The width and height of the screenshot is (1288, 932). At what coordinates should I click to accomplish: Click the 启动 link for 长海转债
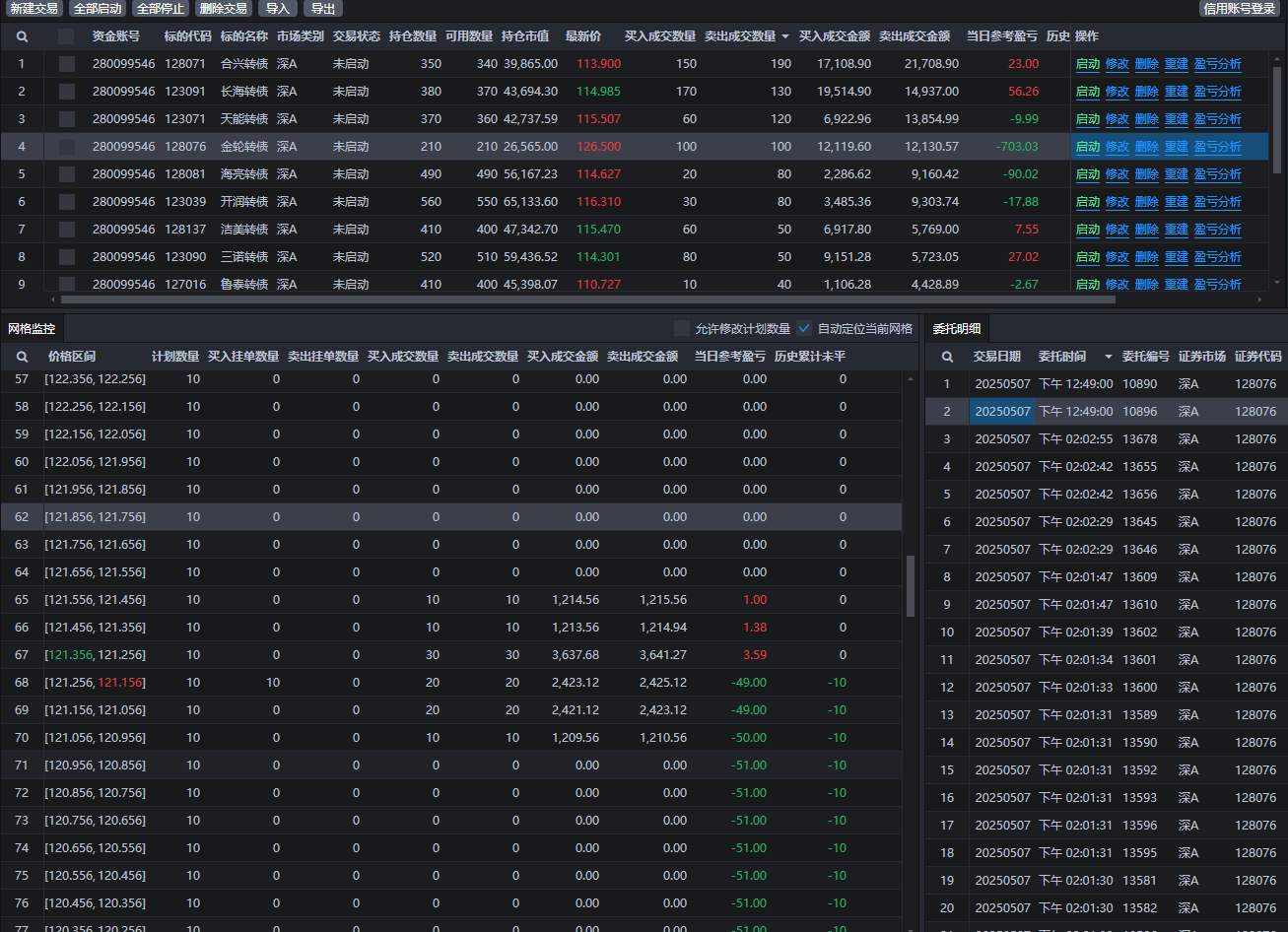(1087, 92)
